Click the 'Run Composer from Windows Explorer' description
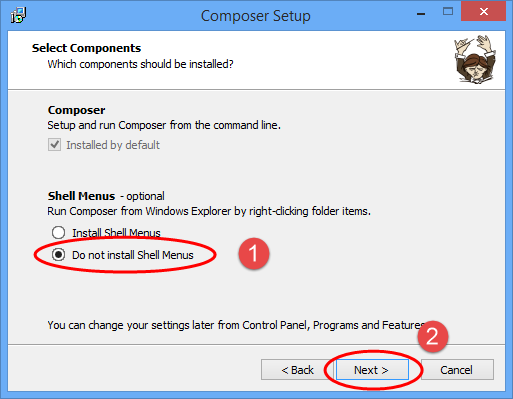The width and height of the screenshot is (513, 399). 209,211
